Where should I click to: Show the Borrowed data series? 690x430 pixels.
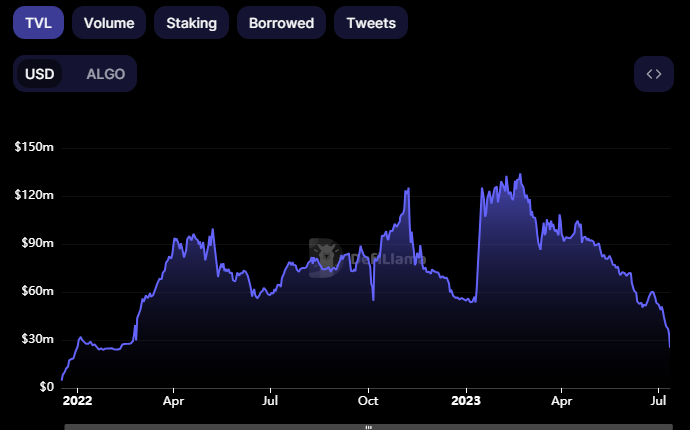pyautogui.click(x=281, y=22)
